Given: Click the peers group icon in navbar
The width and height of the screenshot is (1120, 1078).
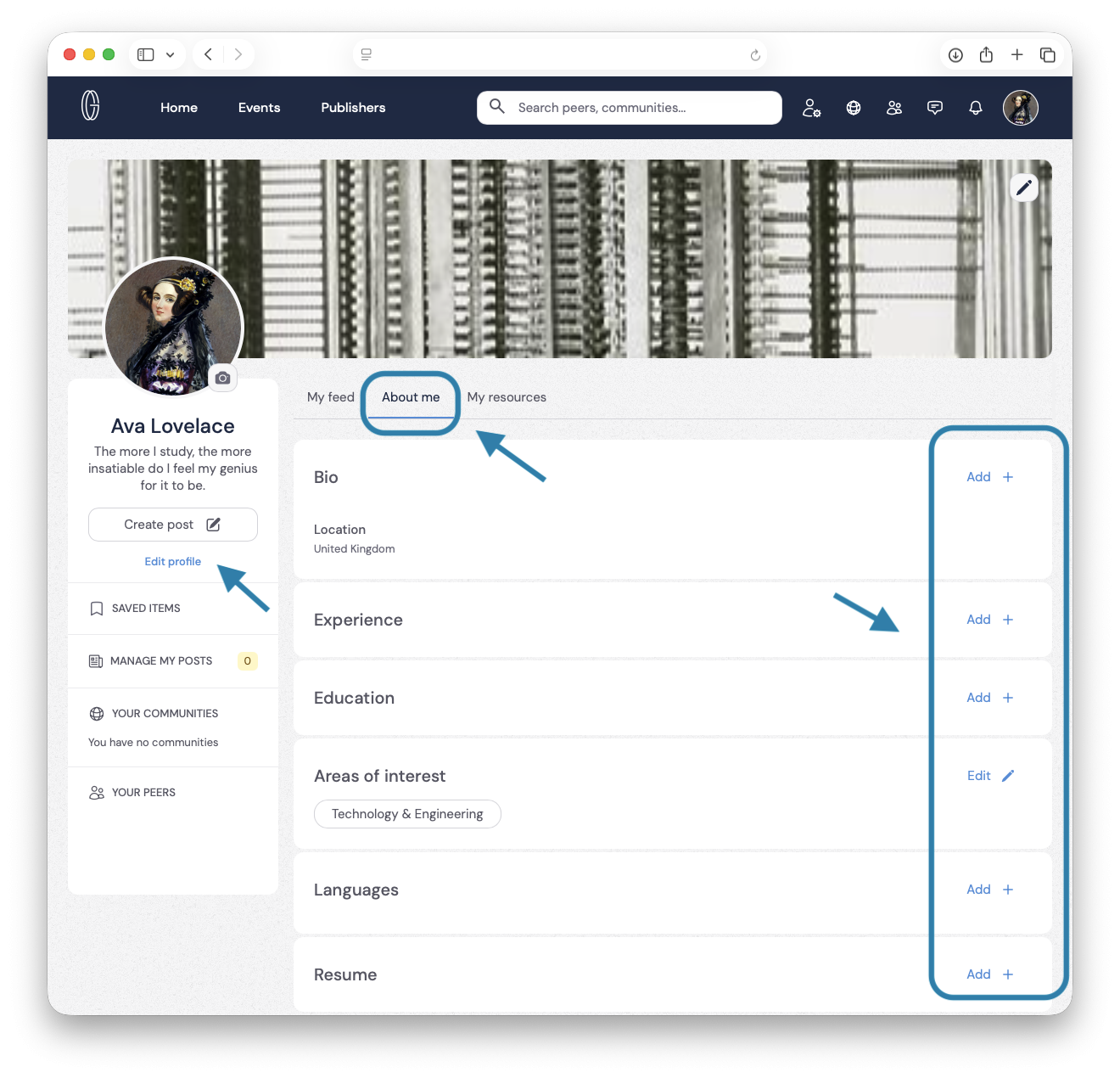Looking at the screenshot, I should [894, 108].
